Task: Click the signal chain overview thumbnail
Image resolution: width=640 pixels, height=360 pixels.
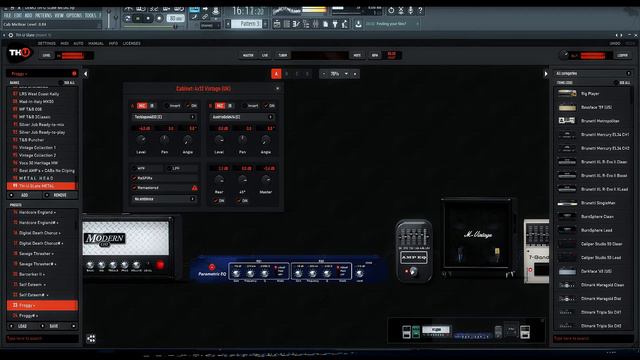Action: (466, 331)
